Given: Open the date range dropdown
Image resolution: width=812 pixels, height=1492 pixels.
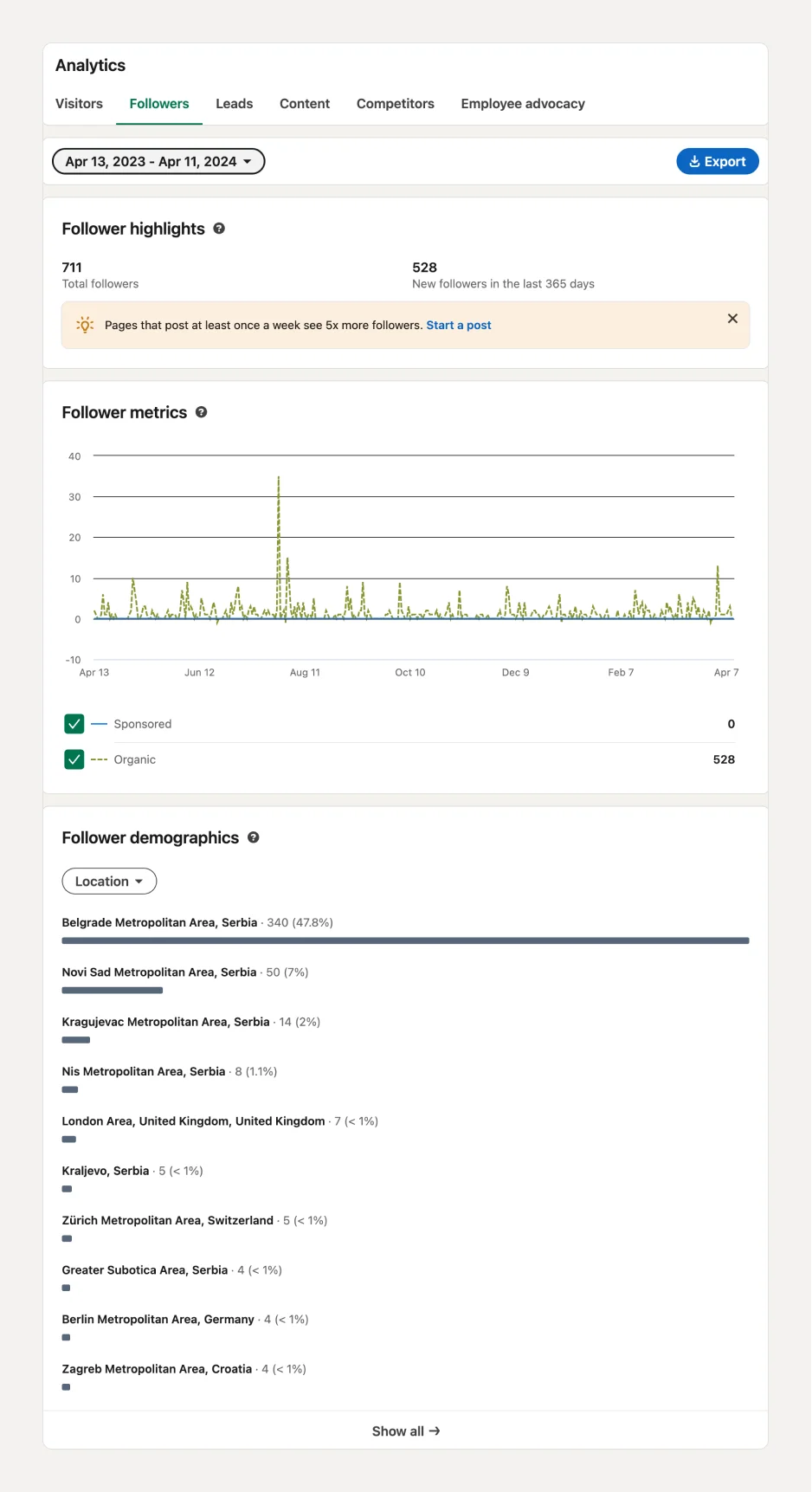Looking at the screenshot, I should [158, 161].
